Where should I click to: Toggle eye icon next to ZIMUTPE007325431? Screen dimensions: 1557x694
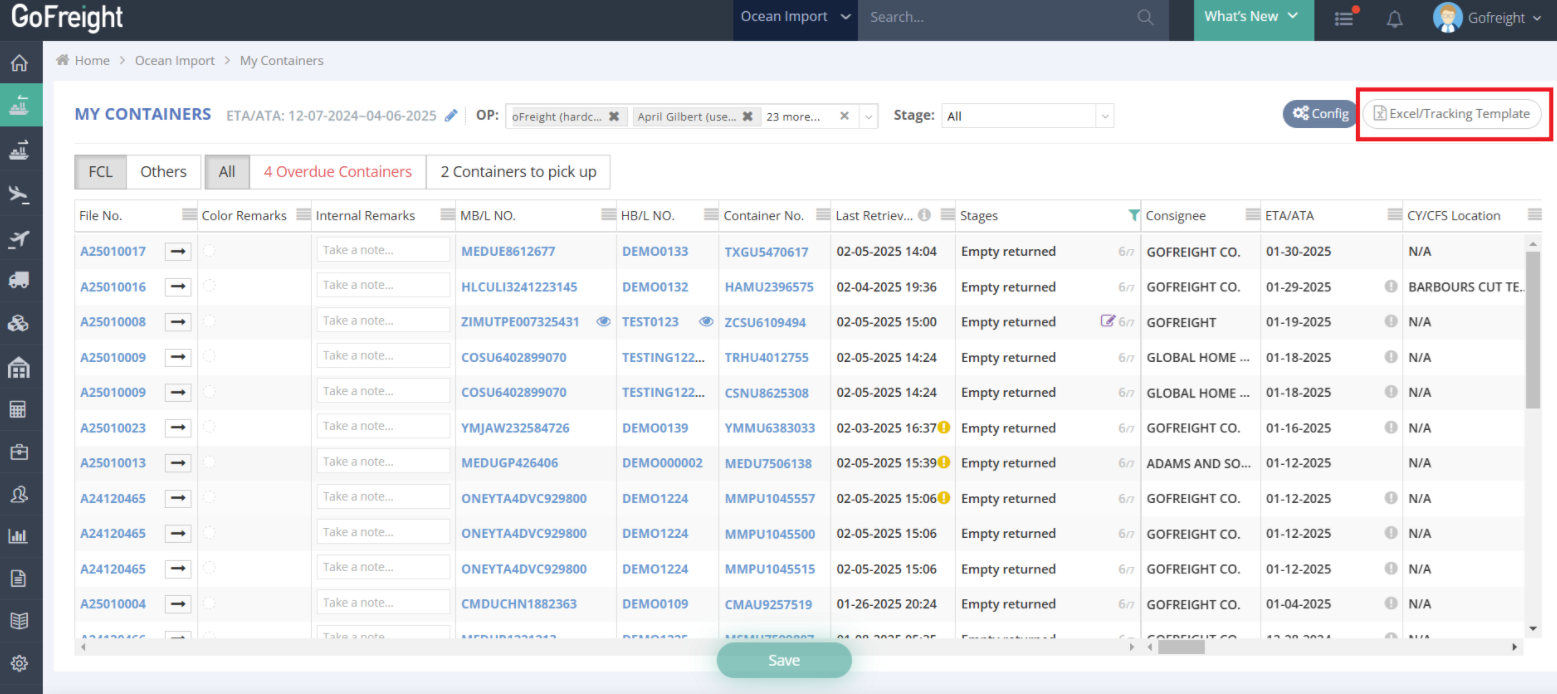click(x=603, y=322)
